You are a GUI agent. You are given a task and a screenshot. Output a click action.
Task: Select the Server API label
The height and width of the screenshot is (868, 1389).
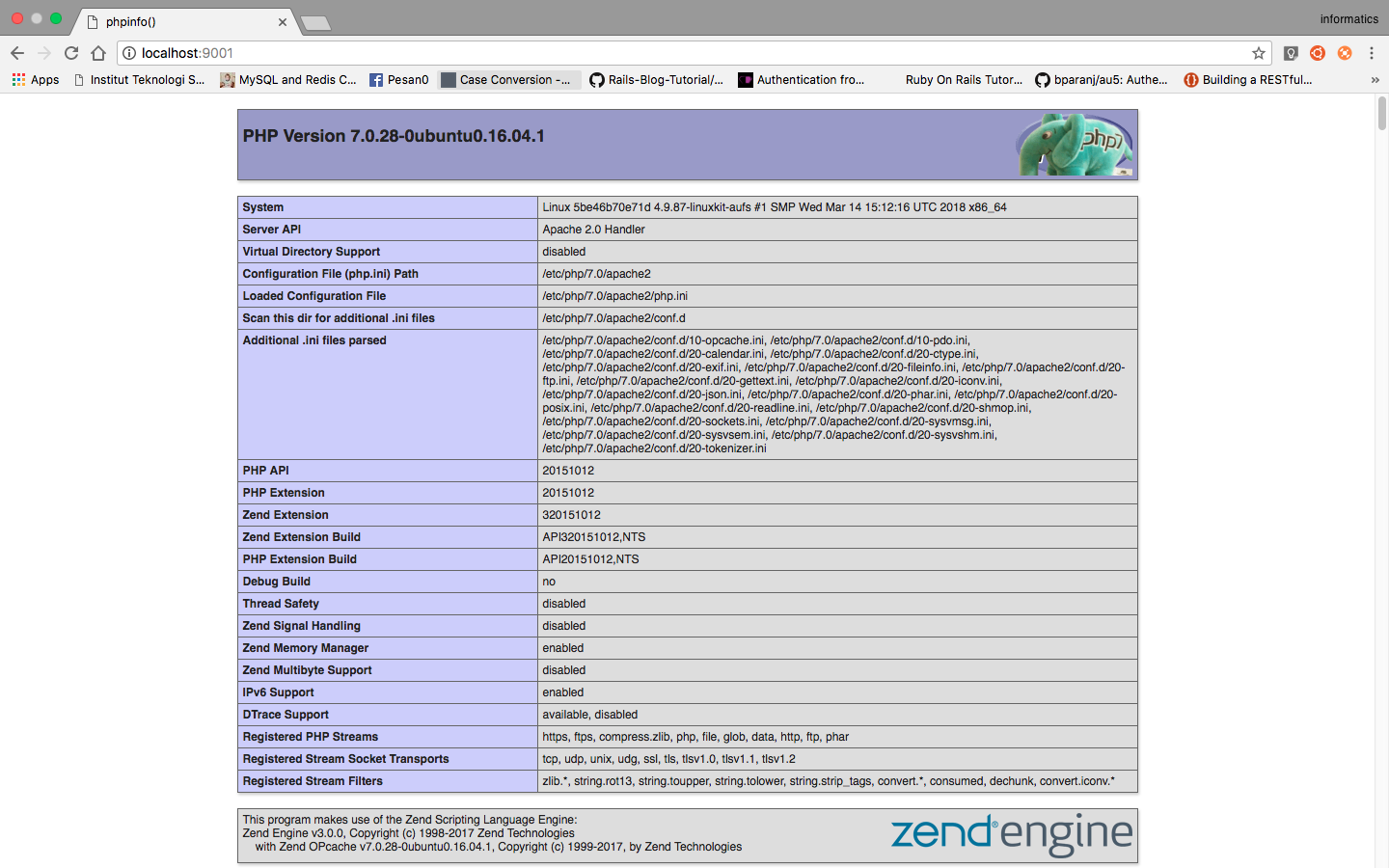pyautogui.click(x=272, y=230)
